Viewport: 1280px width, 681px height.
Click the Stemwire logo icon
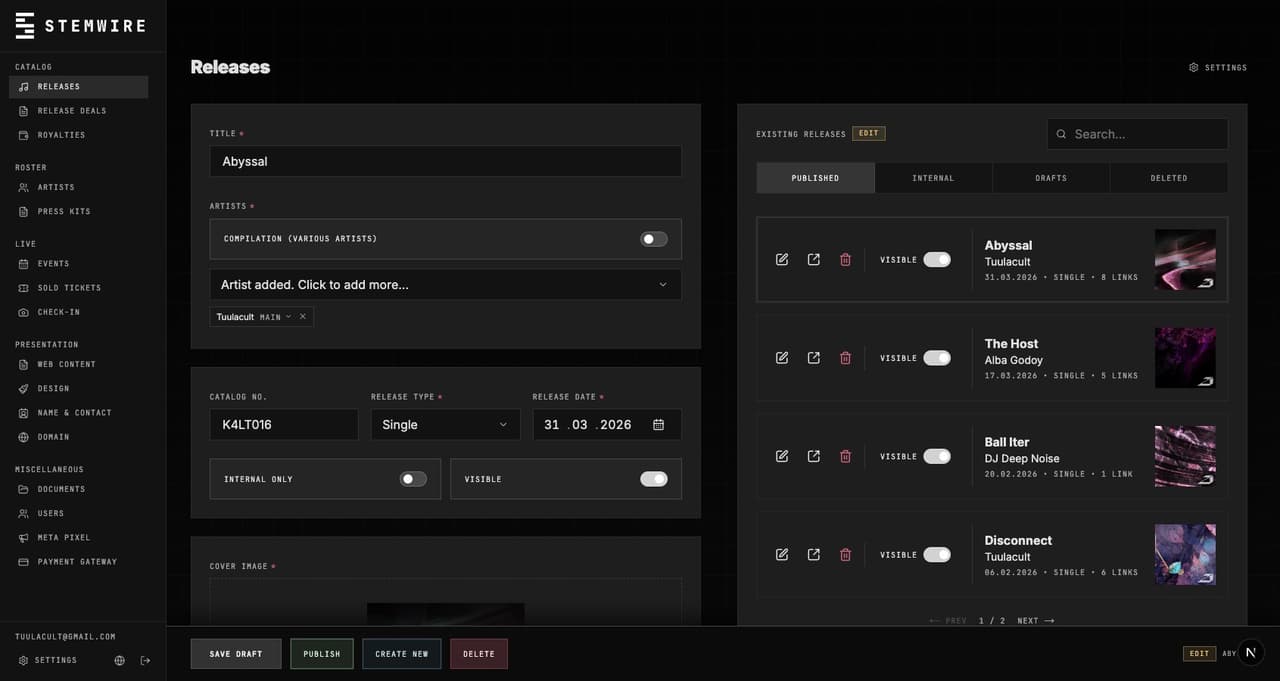tap(24, 25)
